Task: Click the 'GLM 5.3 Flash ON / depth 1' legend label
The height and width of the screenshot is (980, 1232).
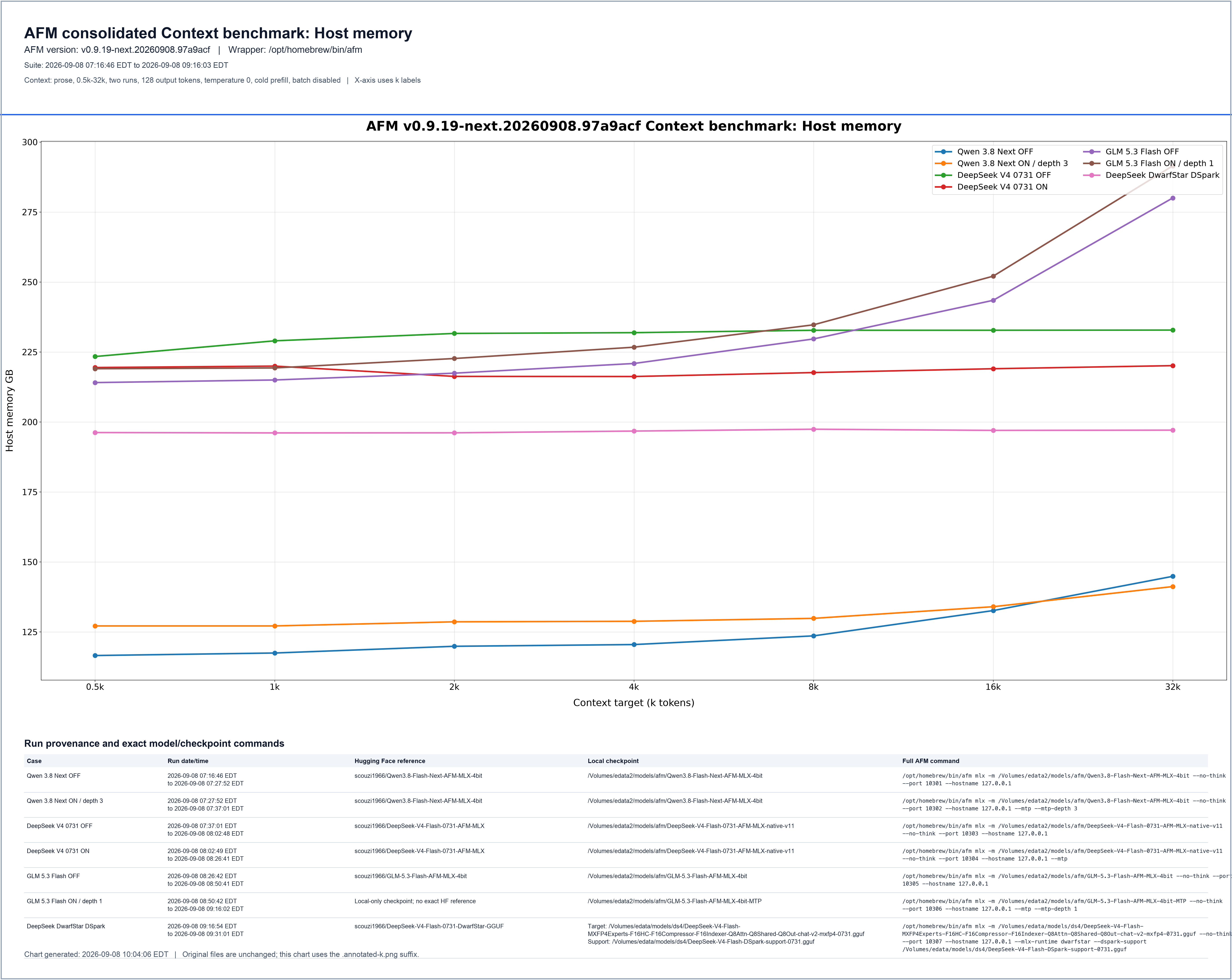Action: tap(1159, 163)
